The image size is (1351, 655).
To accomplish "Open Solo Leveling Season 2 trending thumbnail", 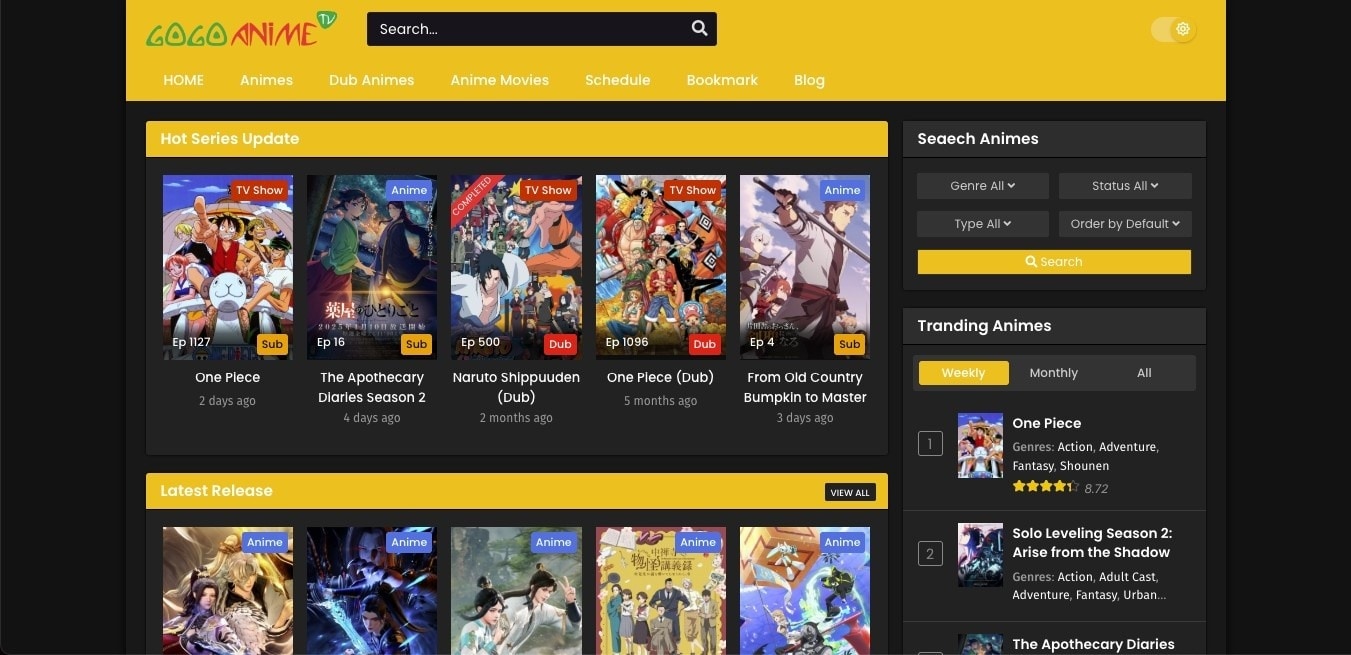I will pos(980,555).
